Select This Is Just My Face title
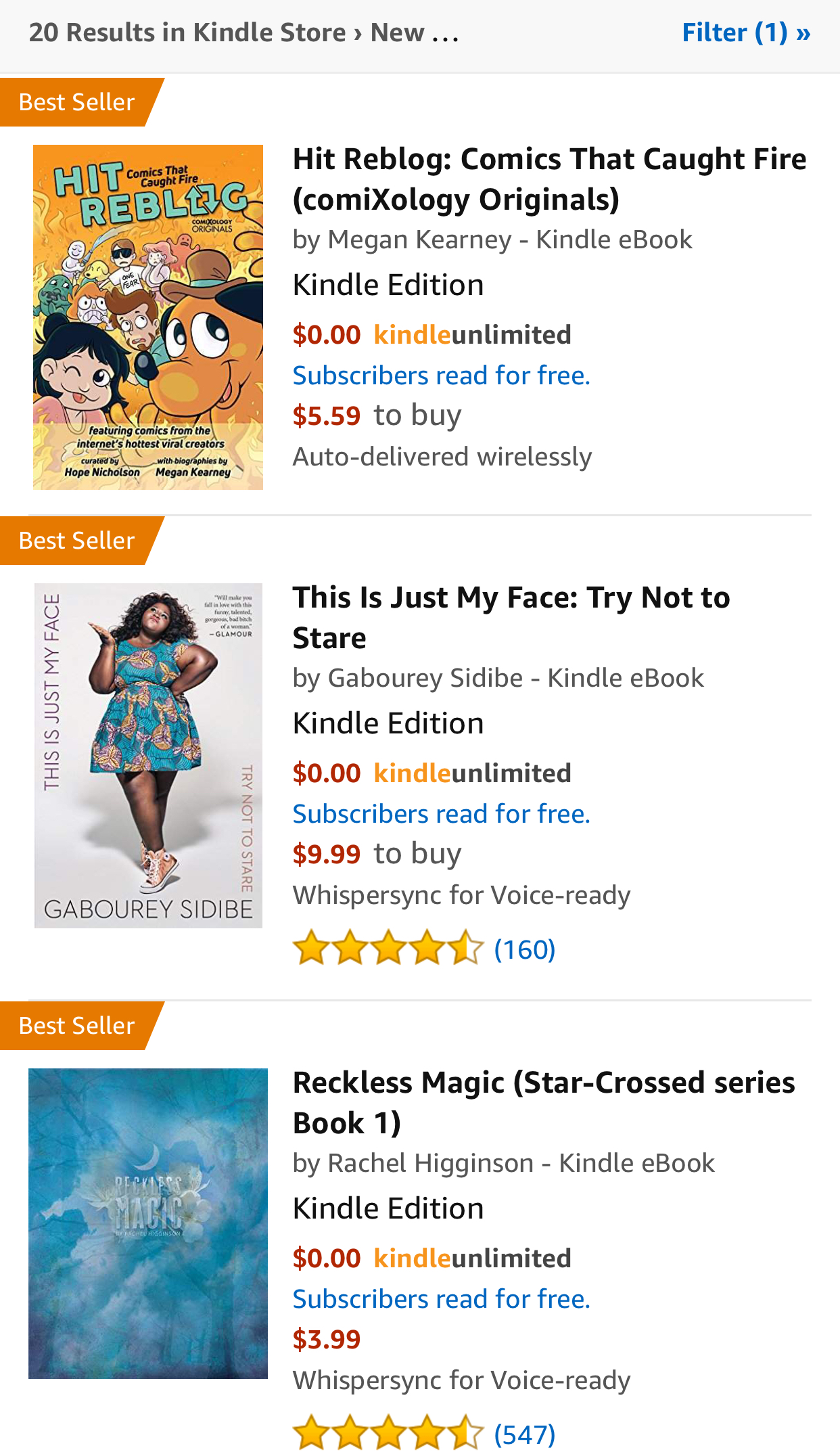Viewport: 840px width, 1452px height. click(x=511, y=617)
